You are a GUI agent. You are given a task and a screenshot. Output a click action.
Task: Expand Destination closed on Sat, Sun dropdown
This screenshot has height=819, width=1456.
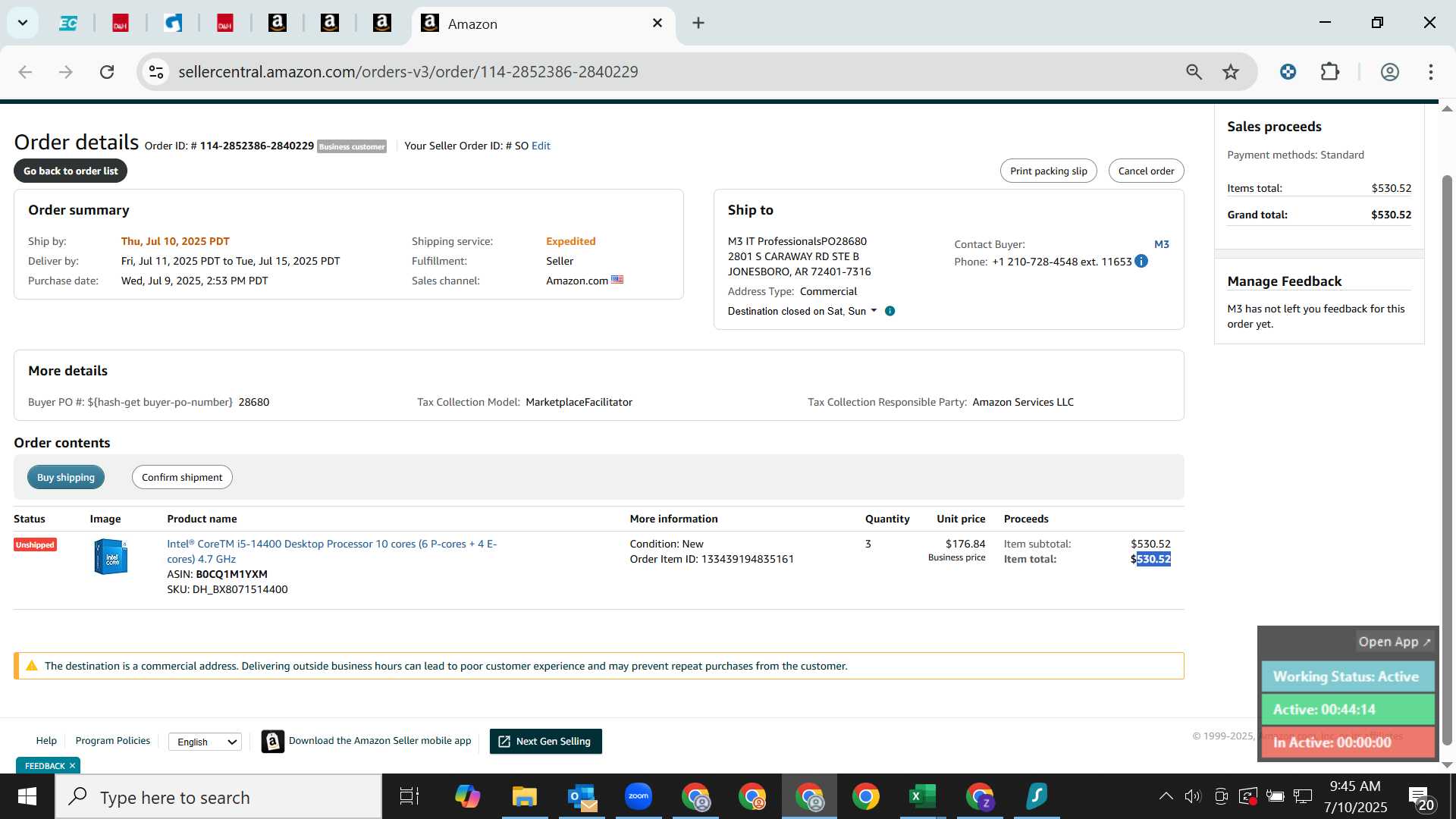(x=802, y=312)
